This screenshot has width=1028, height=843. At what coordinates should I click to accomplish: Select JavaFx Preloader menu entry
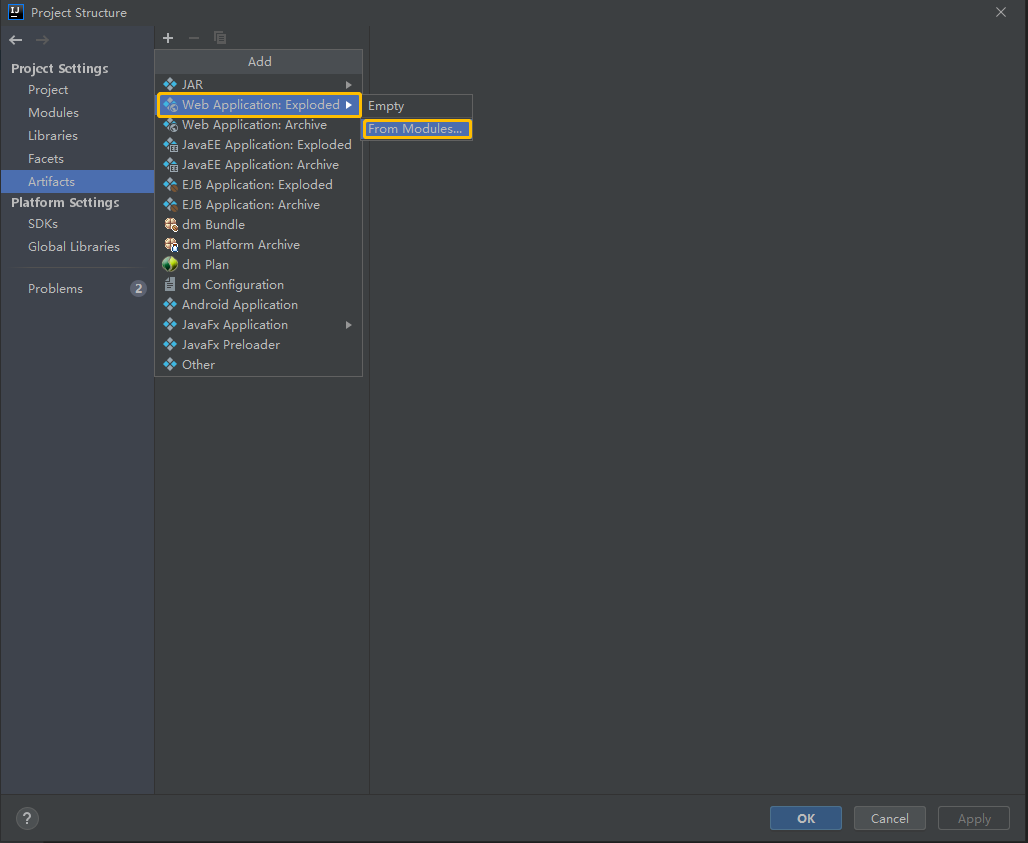(259, 344)
